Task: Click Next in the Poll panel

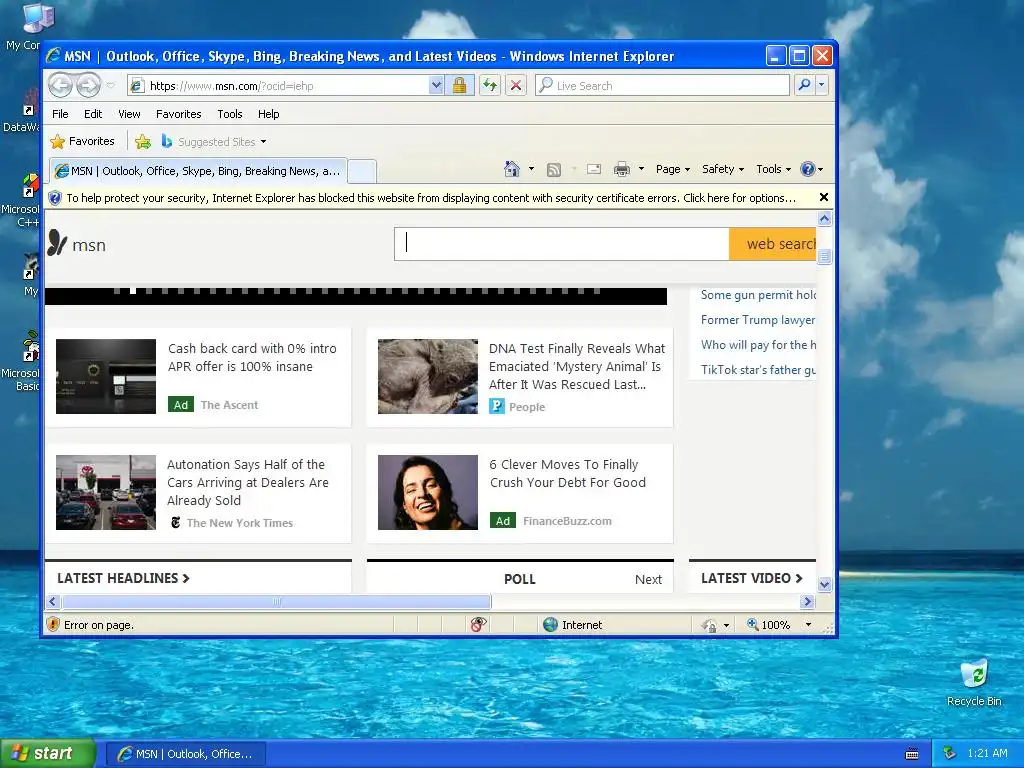Action: (x=648, y=579)
